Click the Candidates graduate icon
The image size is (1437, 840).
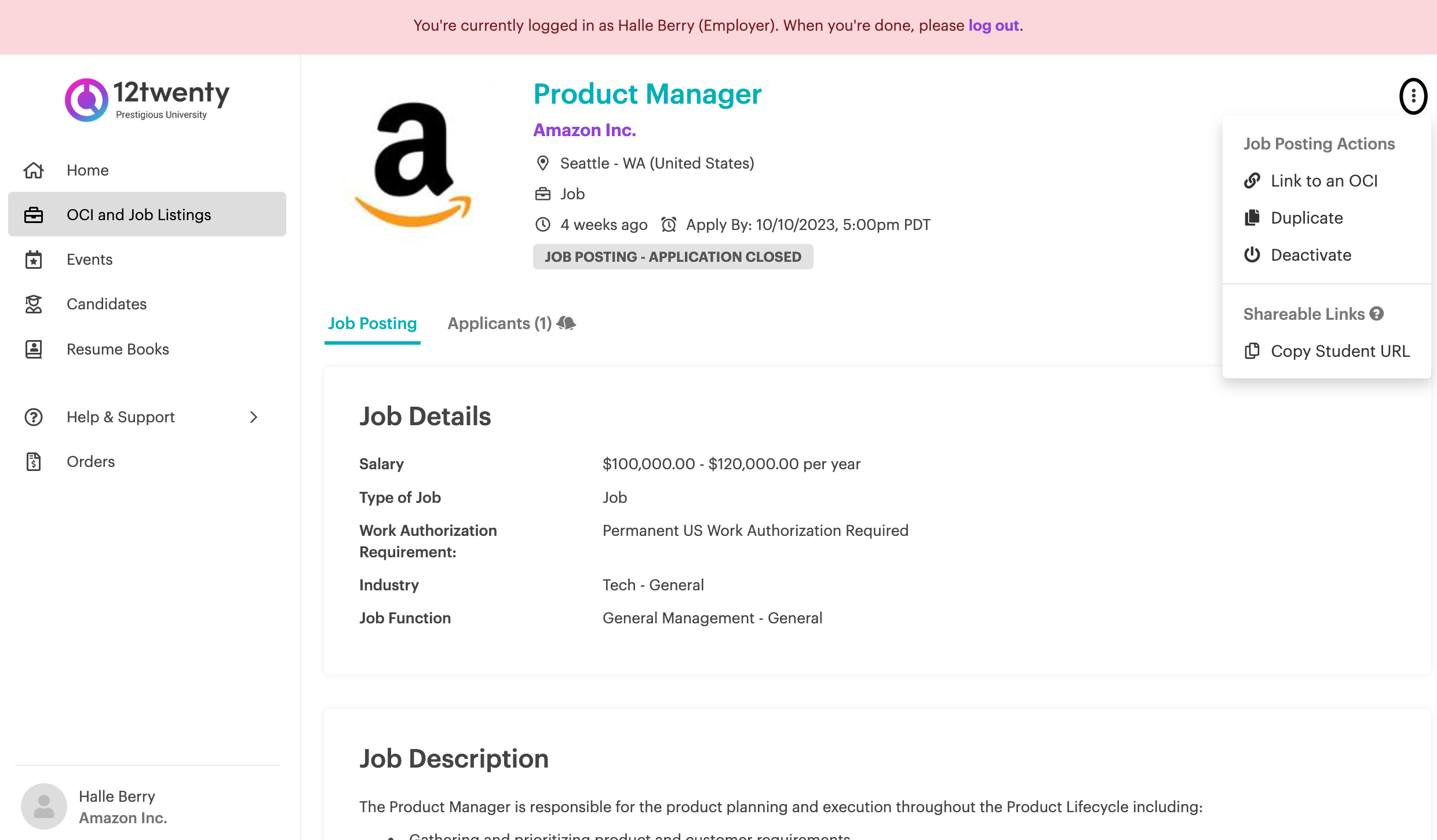[x=34, y=304]
